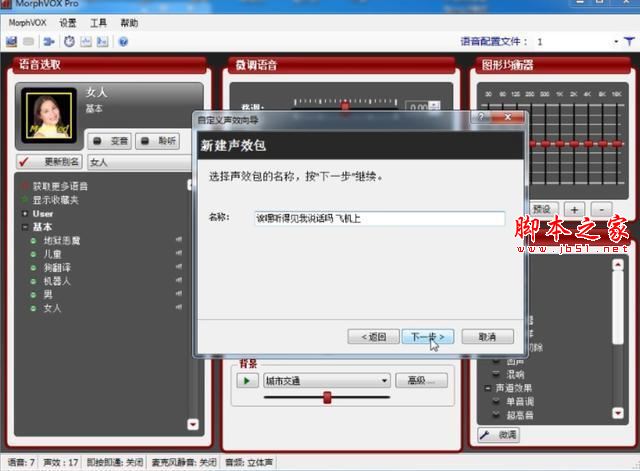Expand the User tree node
640x471 pixels.
(25, 213)
